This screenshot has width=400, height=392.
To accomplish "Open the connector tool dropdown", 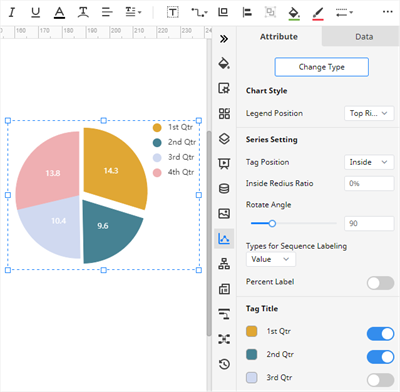I will pyautogui.click(x=199, y=13).
